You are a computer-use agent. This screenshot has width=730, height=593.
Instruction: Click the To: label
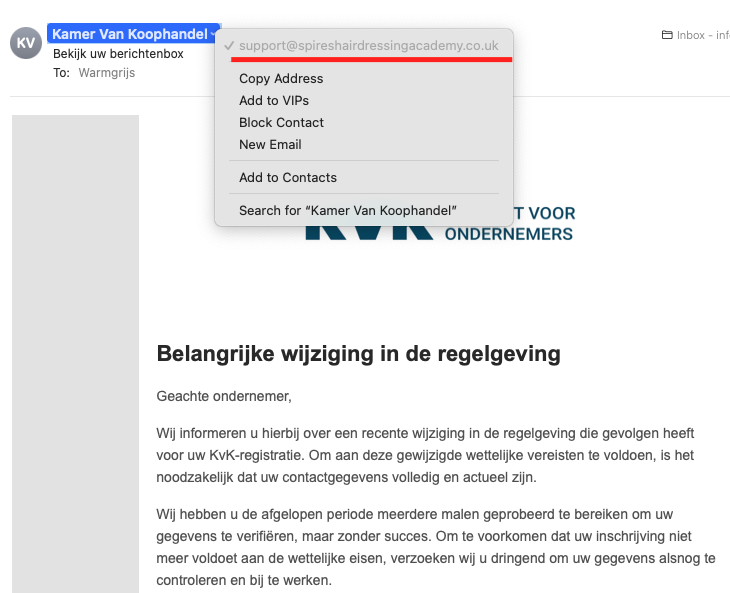[61, 73]
